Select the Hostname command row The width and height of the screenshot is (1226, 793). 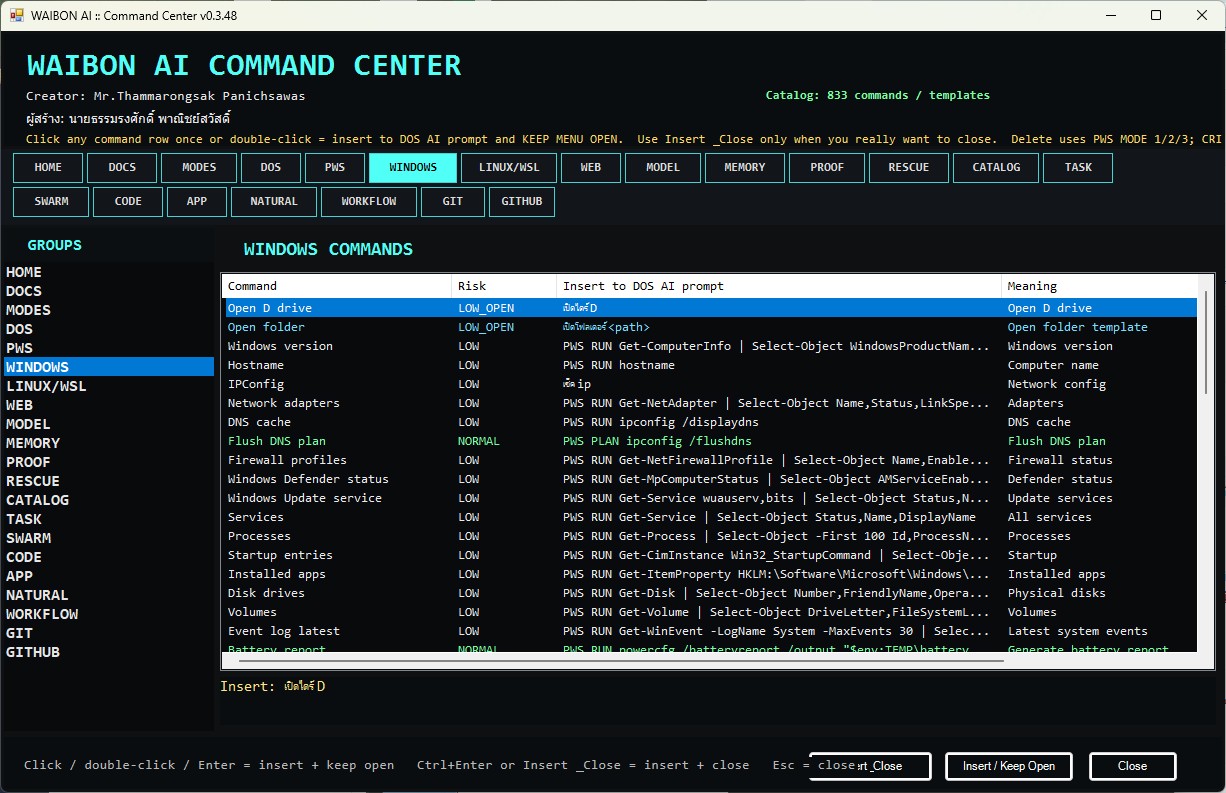click(710, 365)
